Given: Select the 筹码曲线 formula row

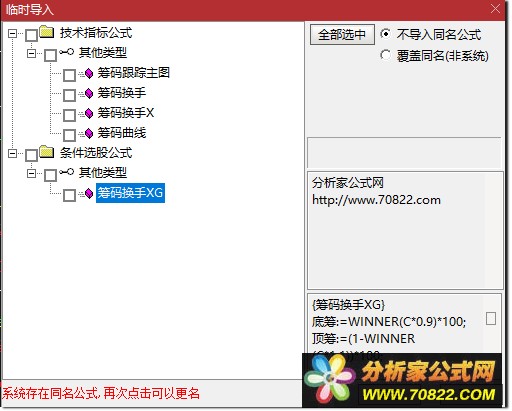Looking at the screenshot, I should coord(121,133).
